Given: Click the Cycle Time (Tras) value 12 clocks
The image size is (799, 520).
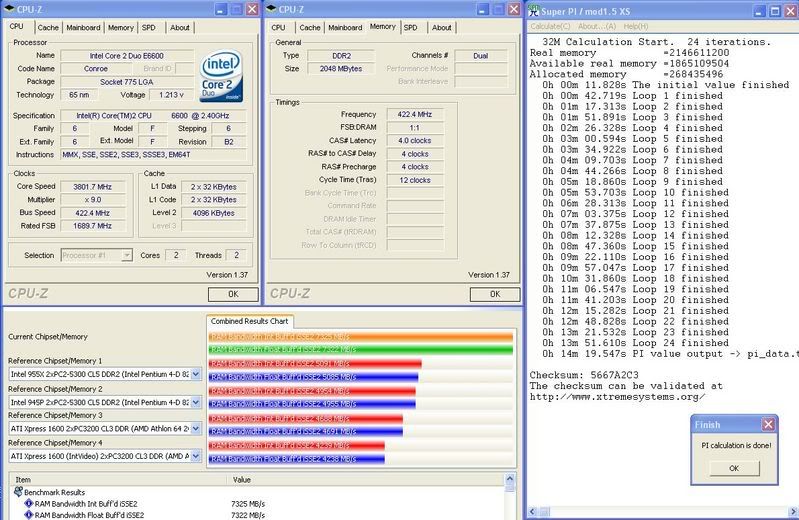Looking at the screenshot, I should click(415, 180).
